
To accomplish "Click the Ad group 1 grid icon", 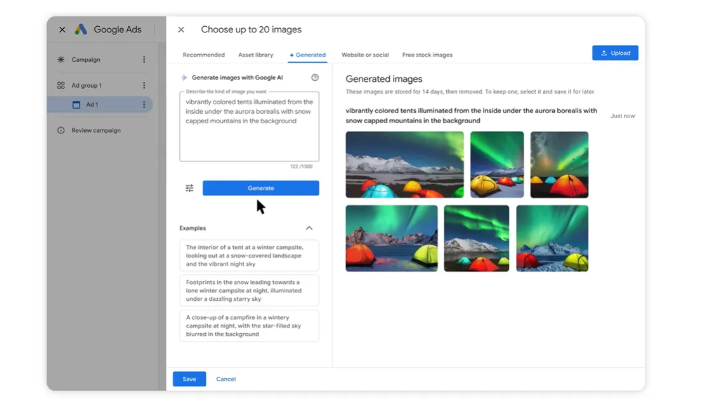I will [x=61, y=85].
